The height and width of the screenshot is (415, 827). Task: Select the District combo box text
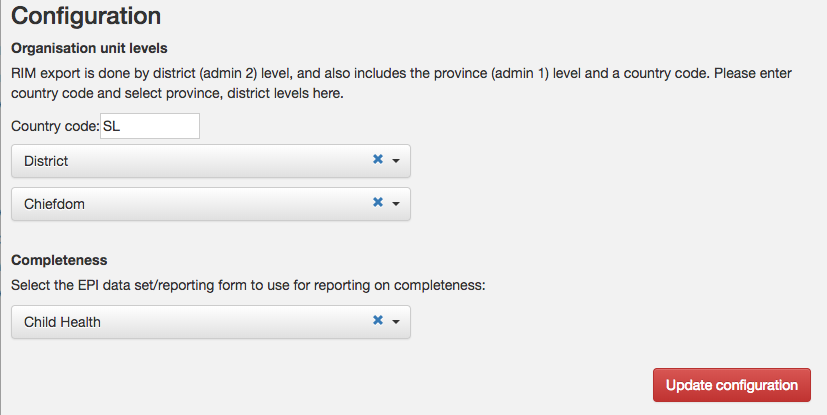[46, 161]
